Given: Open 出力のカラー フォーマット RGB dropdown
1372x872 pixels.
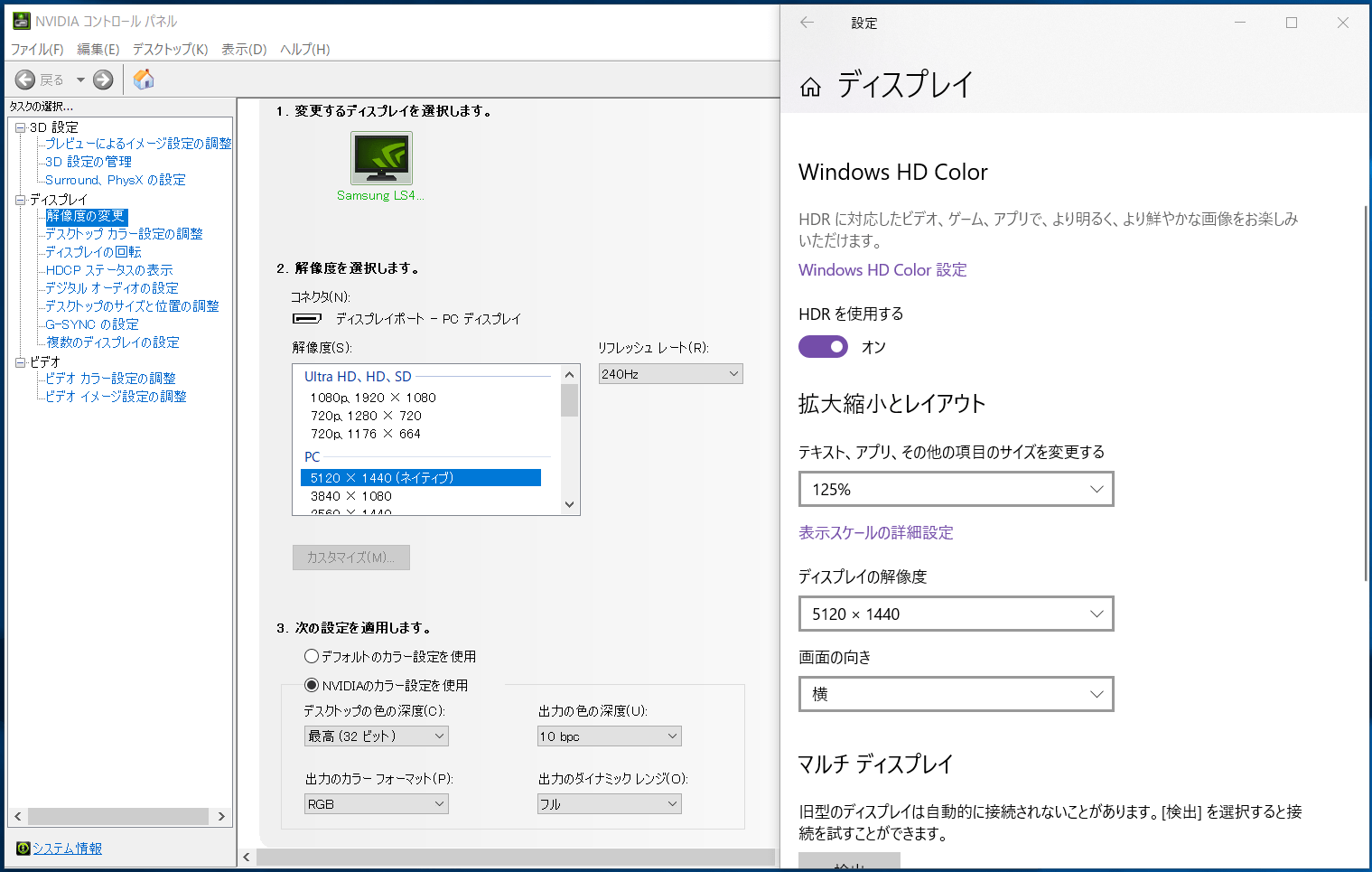Looking at the screenshot, I should pyautogui.click(x=377, y=804).
